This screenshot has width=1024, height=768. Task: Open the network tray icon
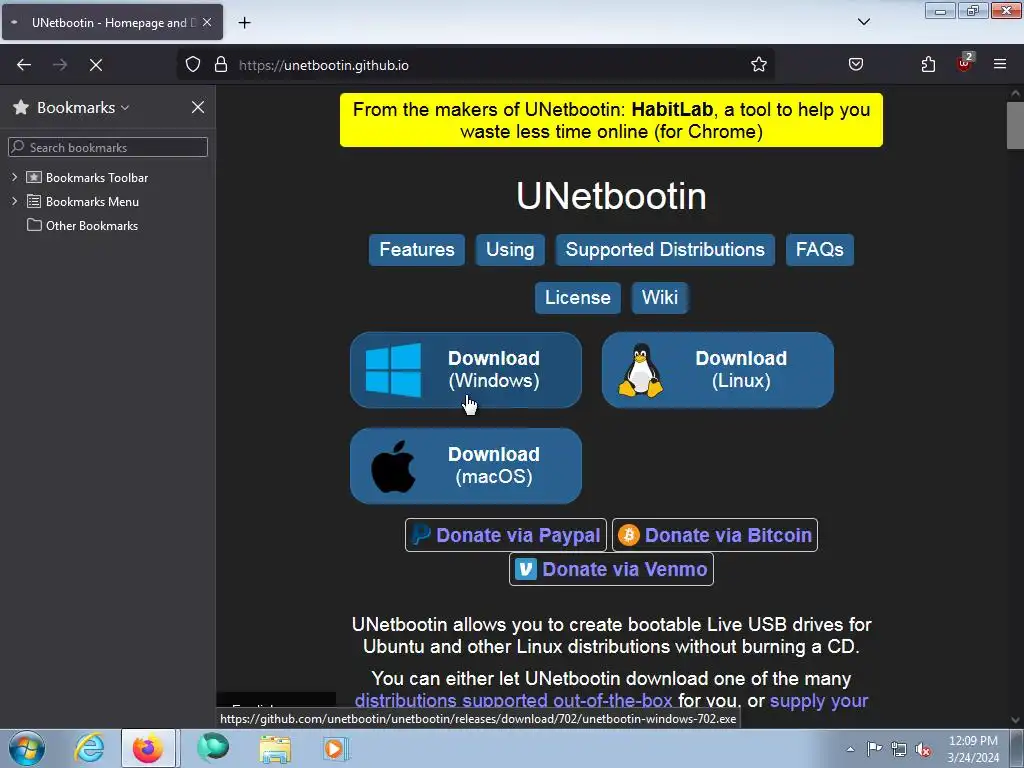899,749
